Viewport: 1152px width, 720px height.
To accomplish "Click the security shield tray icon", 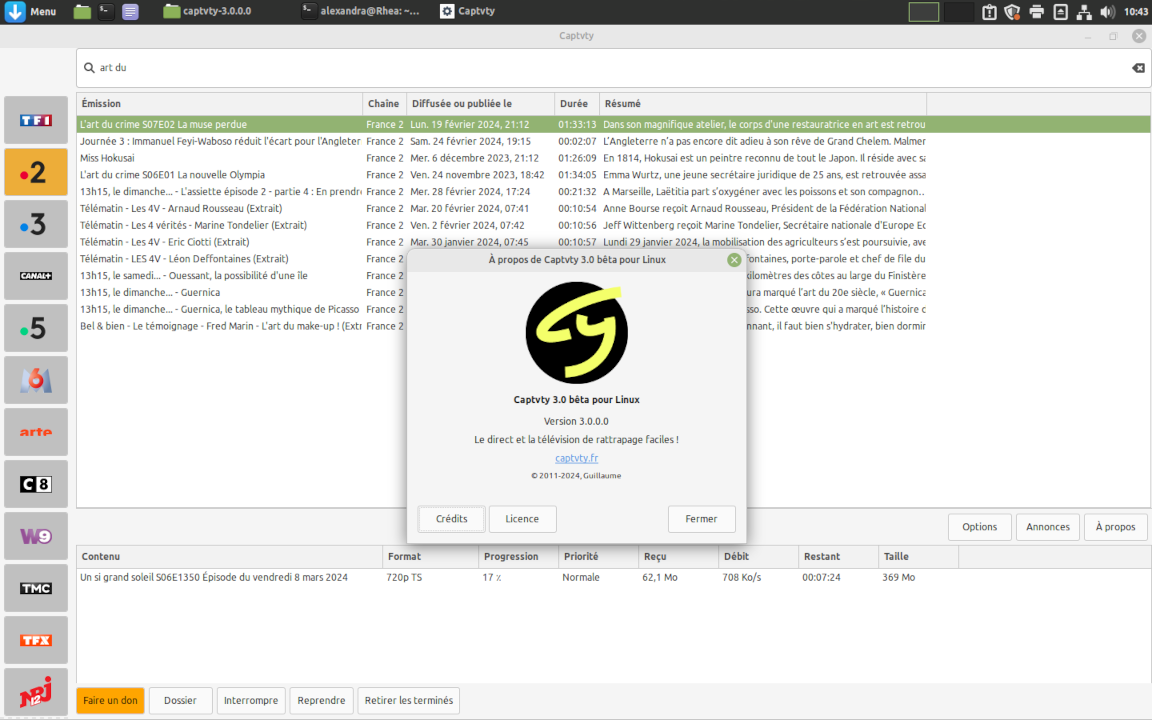I will 1012,11.
